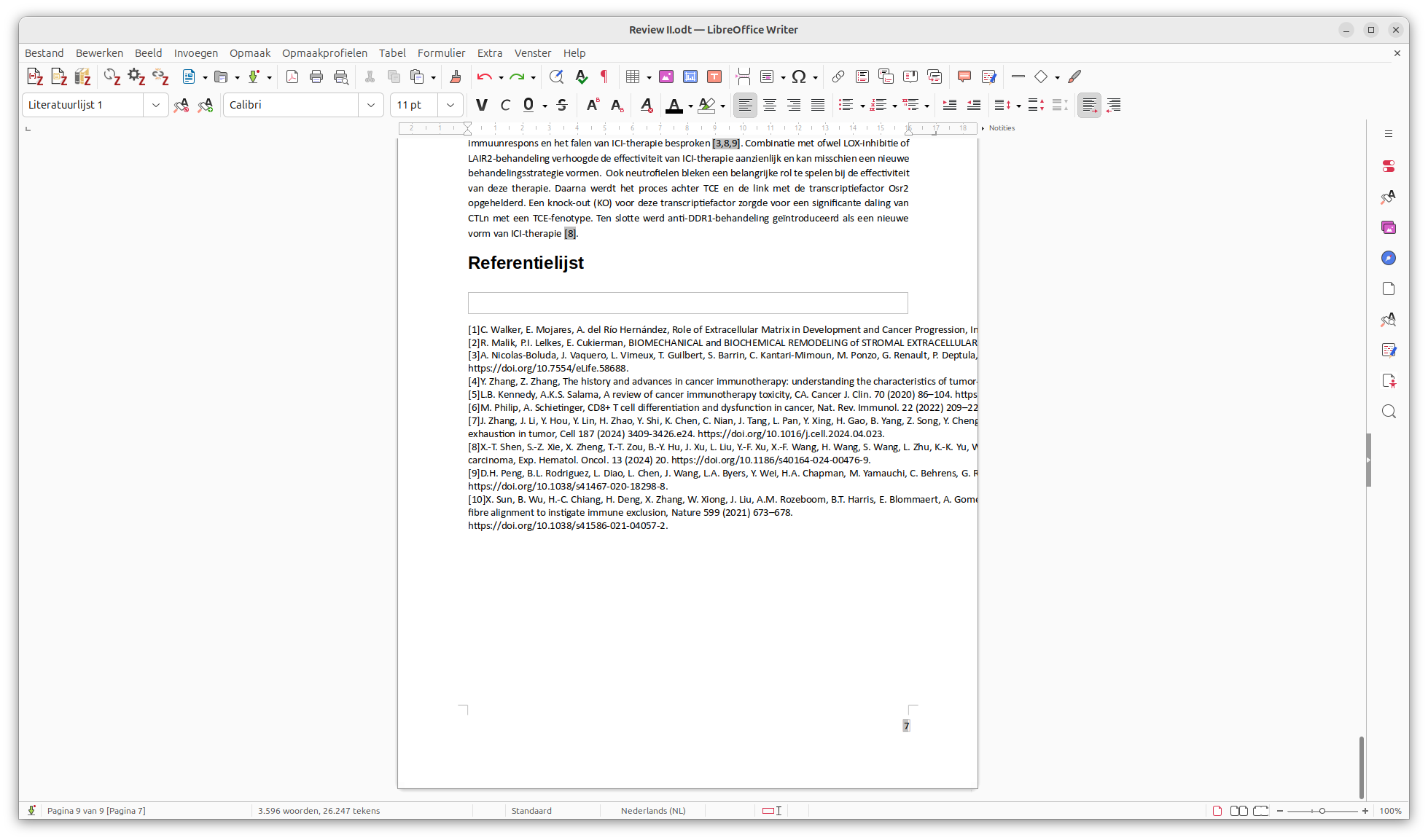Viewport: 1428px width, 840px height.
Task: Open the Opmaakprofielen menu
Action: (x=324, y=53)
